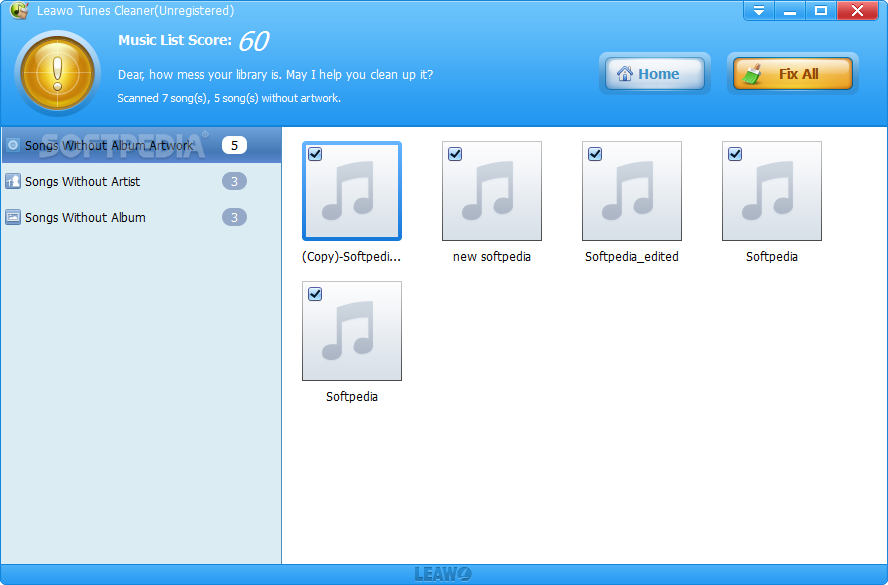Click the Leawo logo in the footer
Image resolution: width=888 pixels, height=585 pixels.
tap(443, 574)
